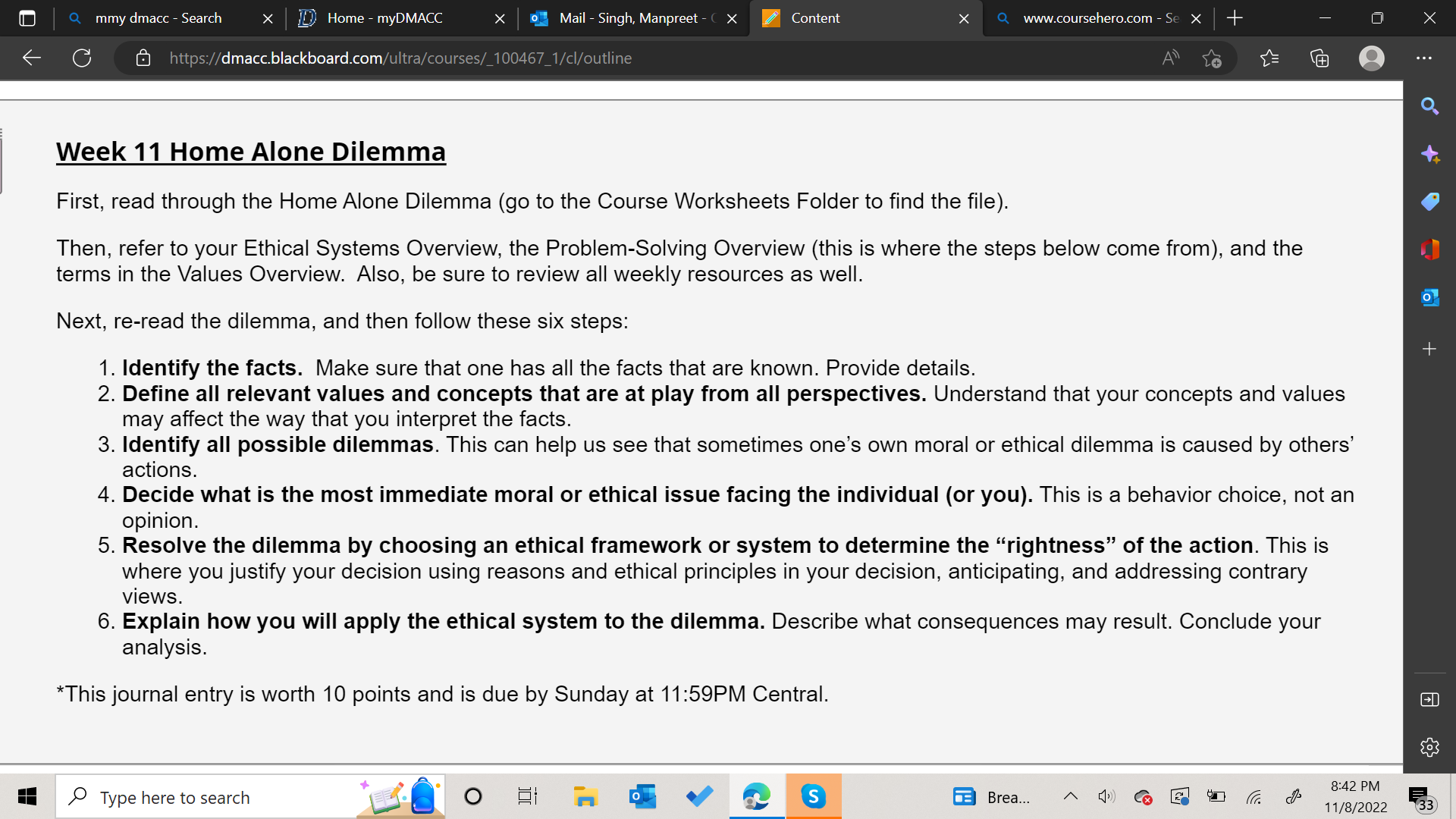Switch to the Content tab
1456x819 pixels.
point(817,18)
